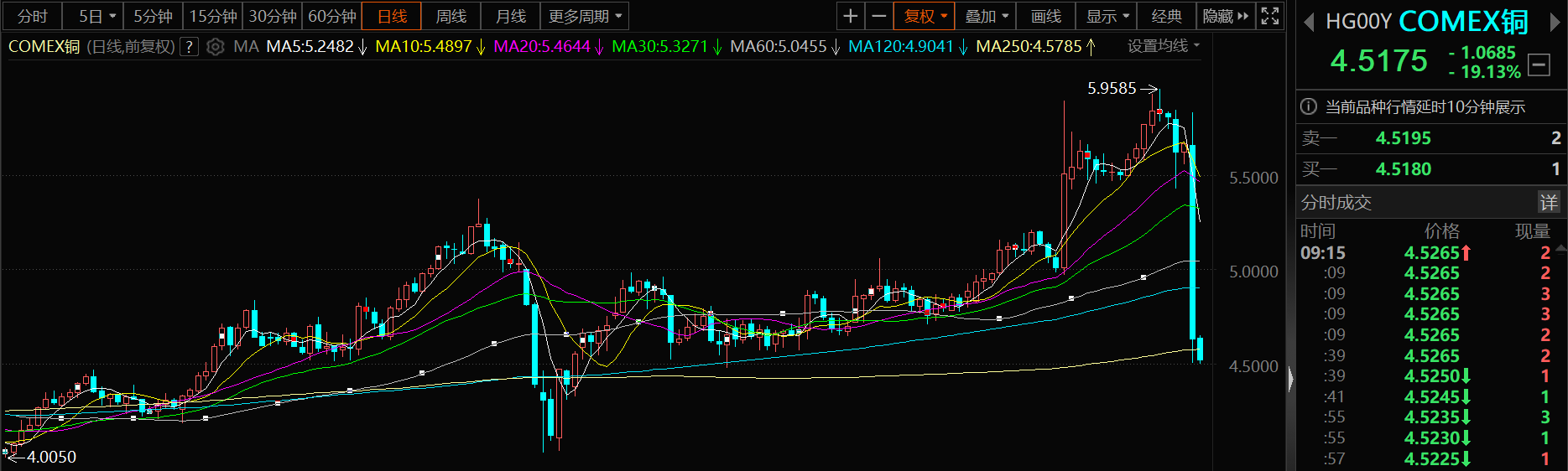The width and height of the screenshot is (1568, 471).
Task: Click the 现量 column header
Action: pyautogui.click(x=1532, y=230)
